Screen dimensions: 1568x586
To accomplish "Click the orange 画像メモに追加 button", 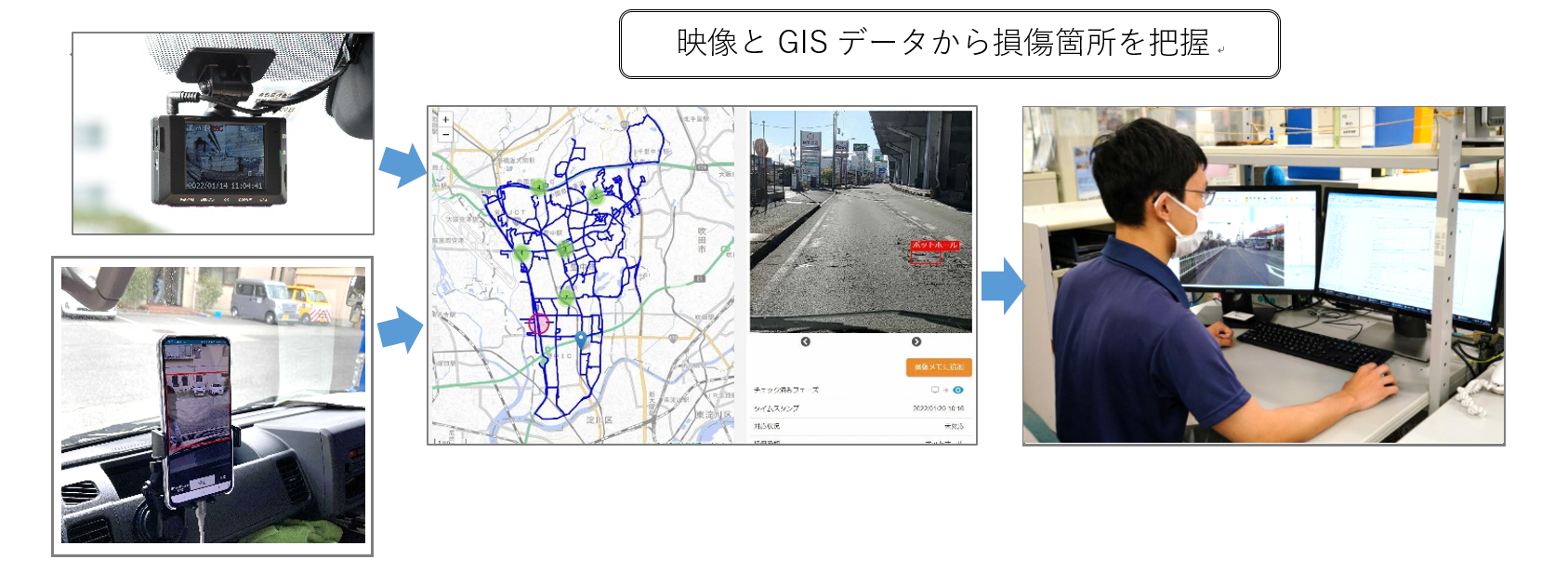I will point(939,367).
